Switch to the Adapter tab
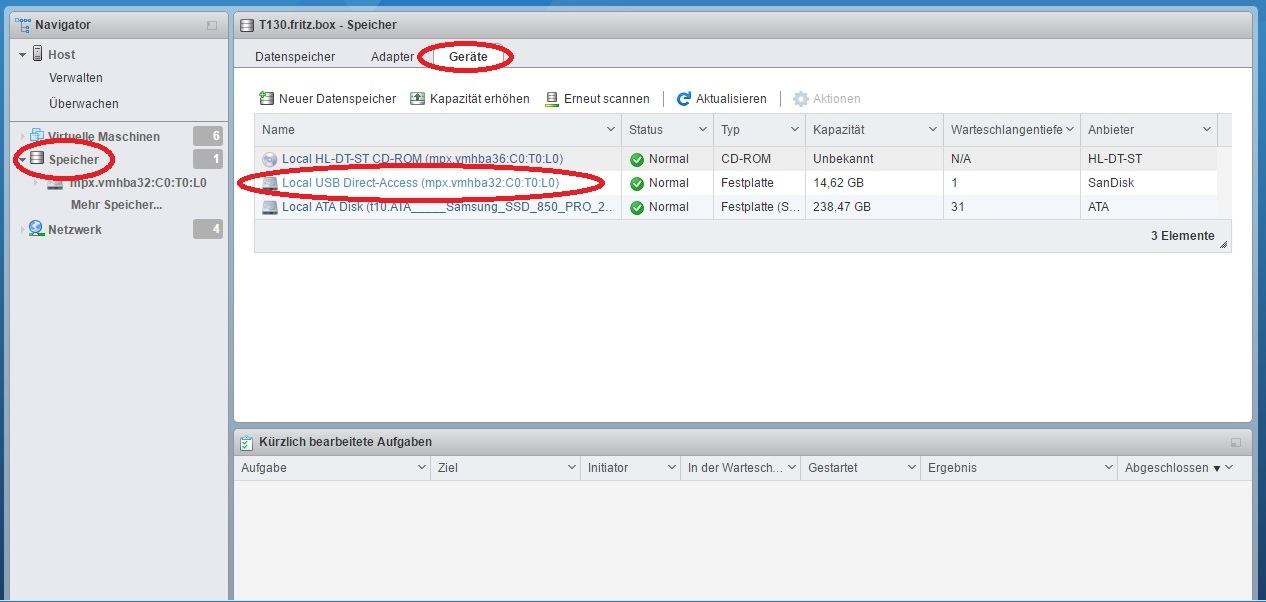1266x602 pixels. tap(392, 57)
